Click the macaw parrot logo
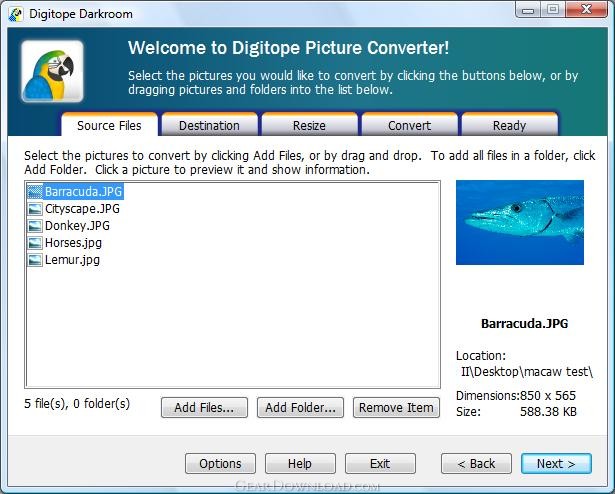Screen dimensions: 615x494 [x=52, y=71]
